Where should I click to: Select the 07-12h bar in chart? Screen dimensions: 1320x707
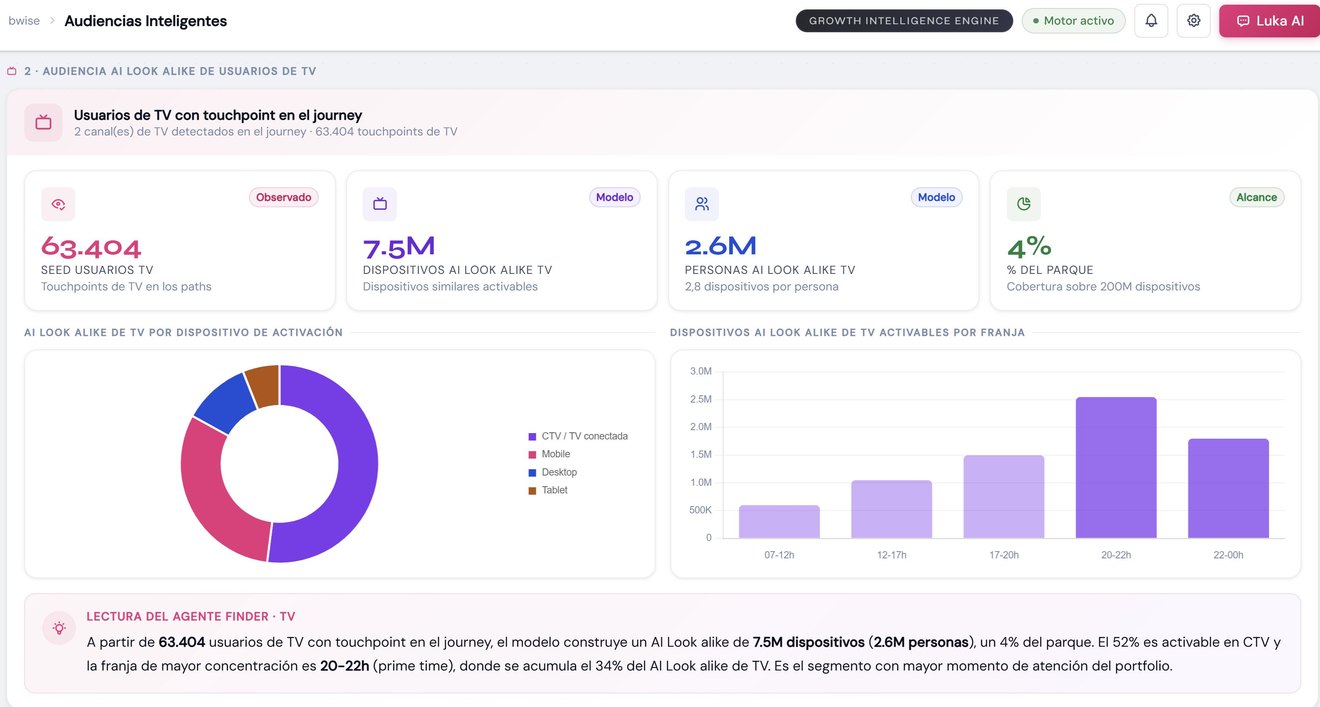(x=779, y=521)
